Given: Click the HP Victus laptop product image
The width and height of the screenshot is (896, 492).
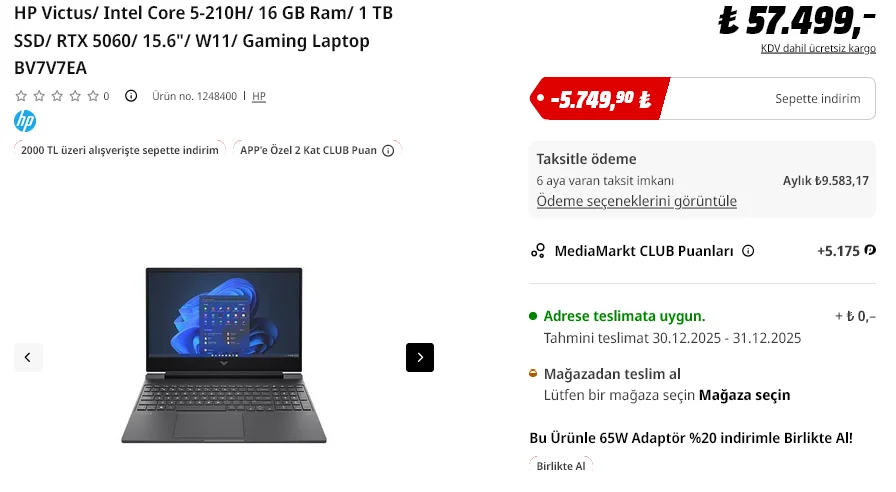Looking at the screenshot, I should (x=224, y=355).
